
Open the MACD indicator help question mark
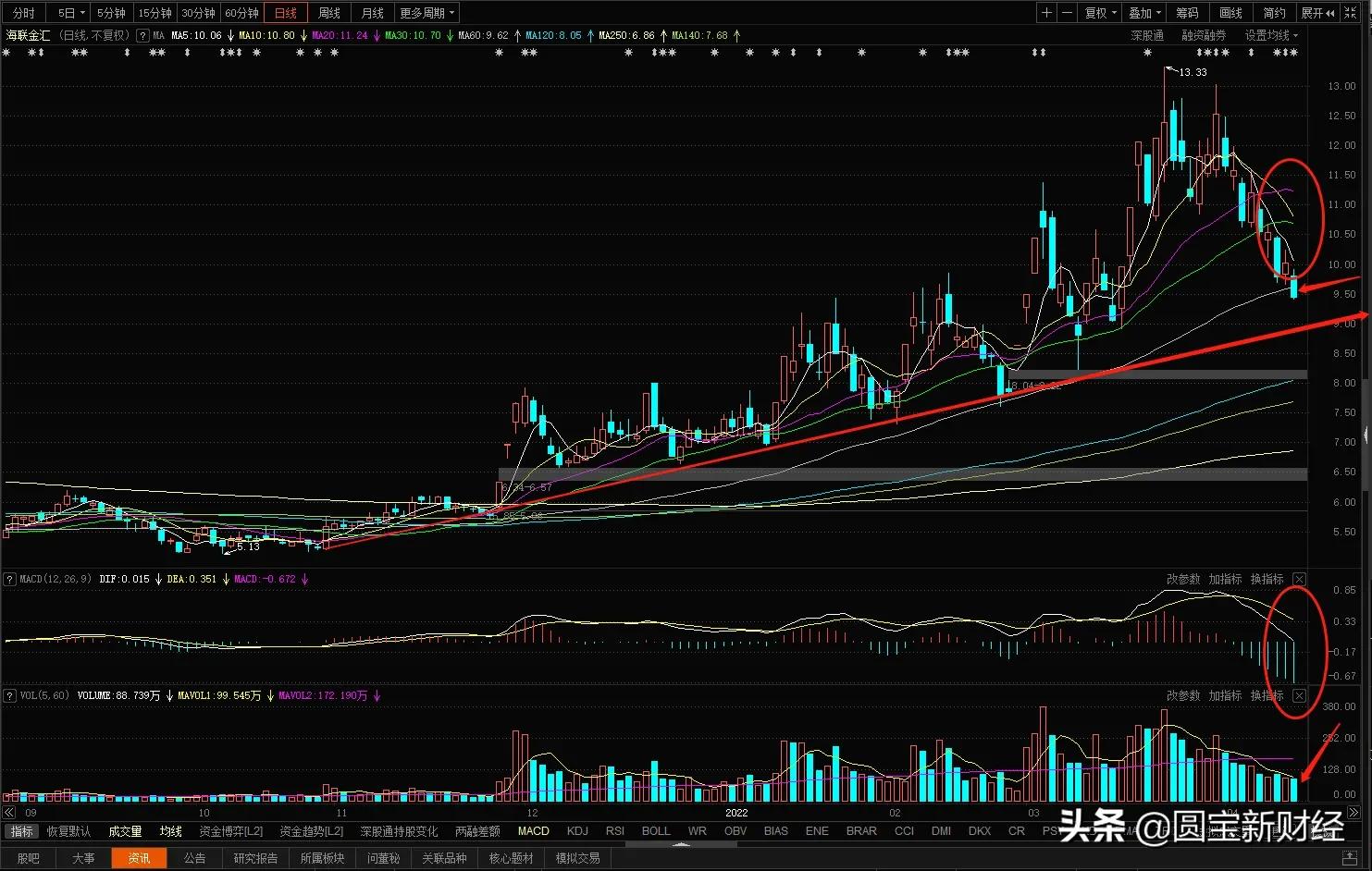11,580
